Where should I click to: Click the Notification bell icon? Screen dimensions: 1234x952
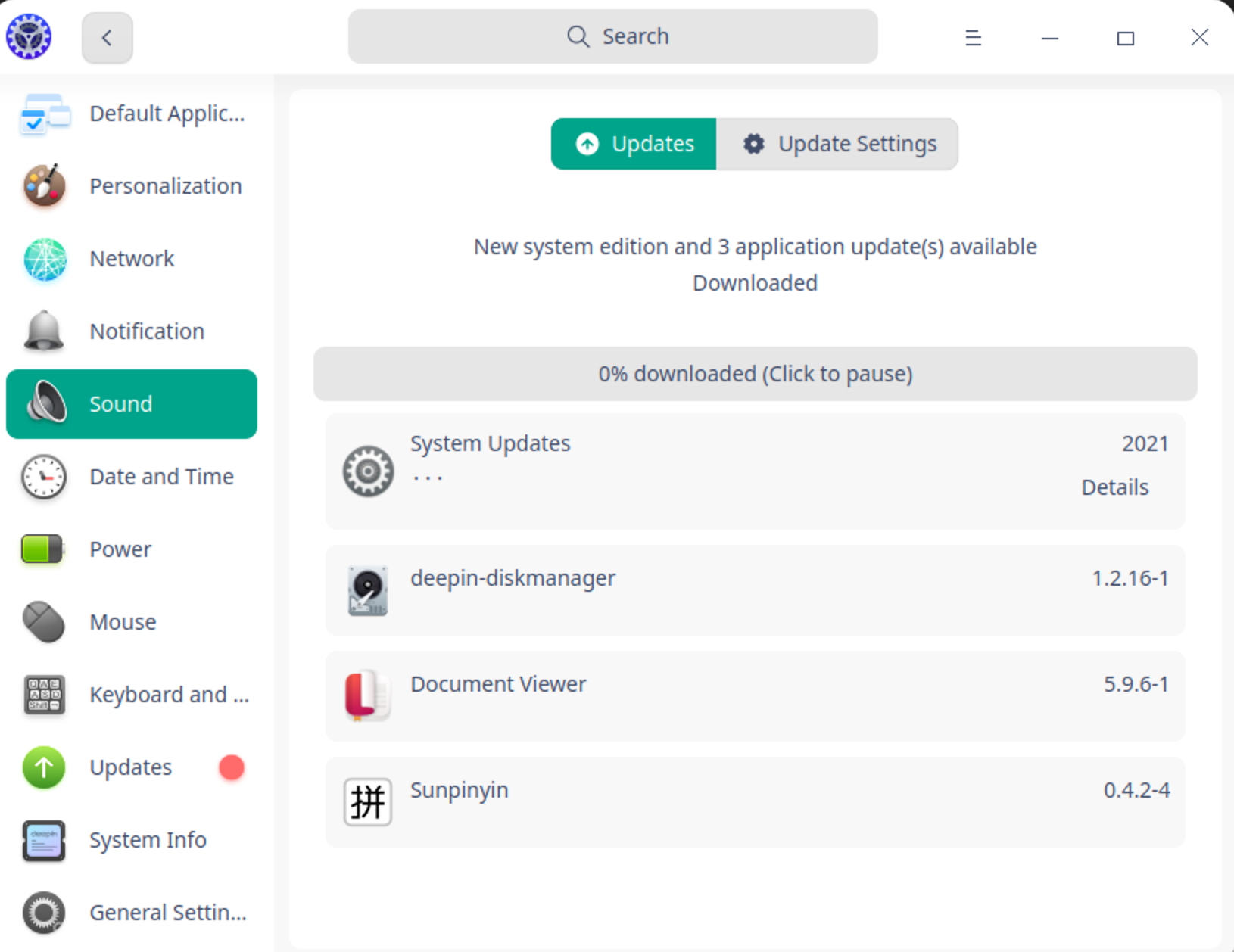44,331
